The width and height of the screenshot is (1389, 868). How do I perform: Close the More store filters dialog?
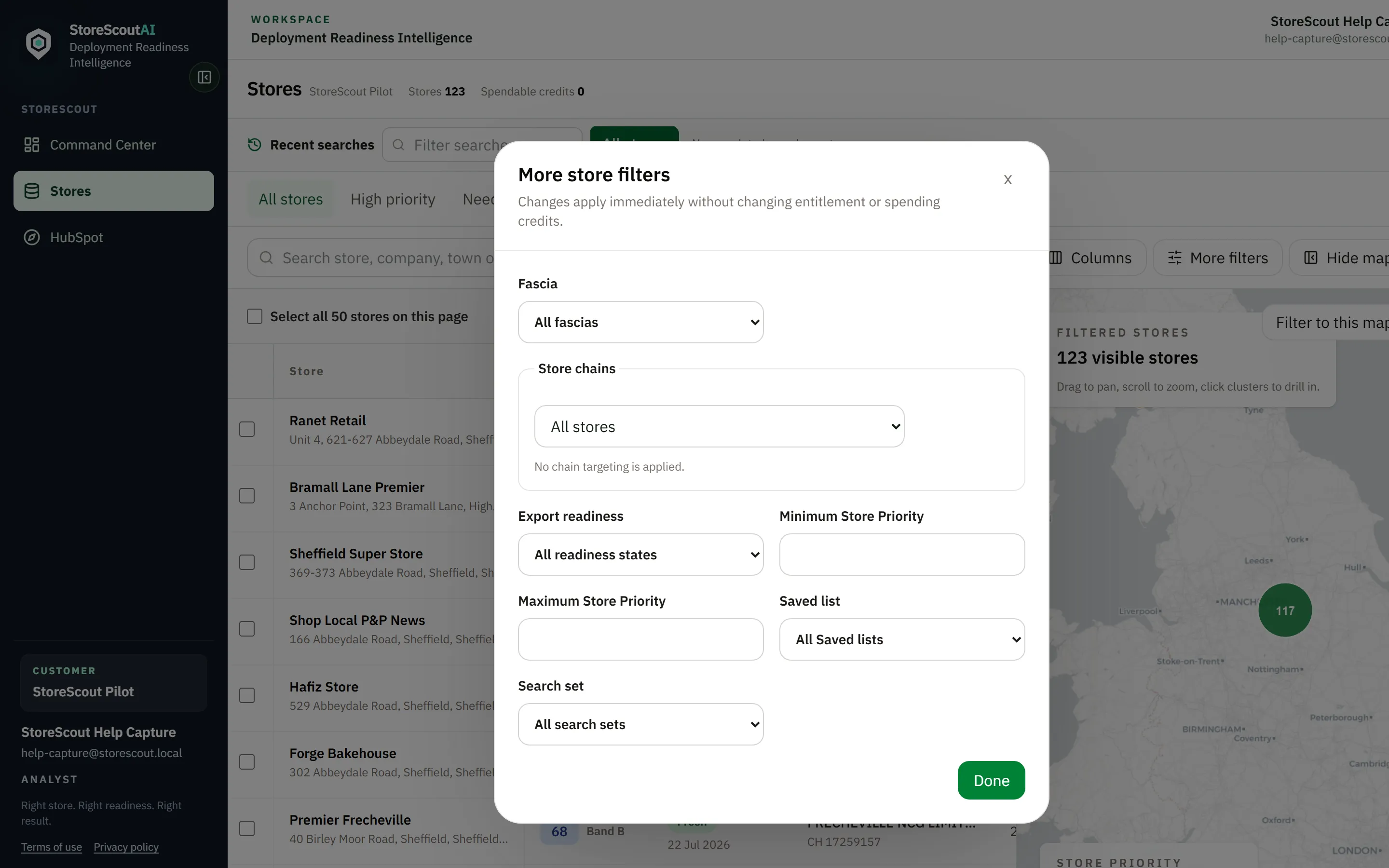pyautogui.click(x=1008, y=180)
